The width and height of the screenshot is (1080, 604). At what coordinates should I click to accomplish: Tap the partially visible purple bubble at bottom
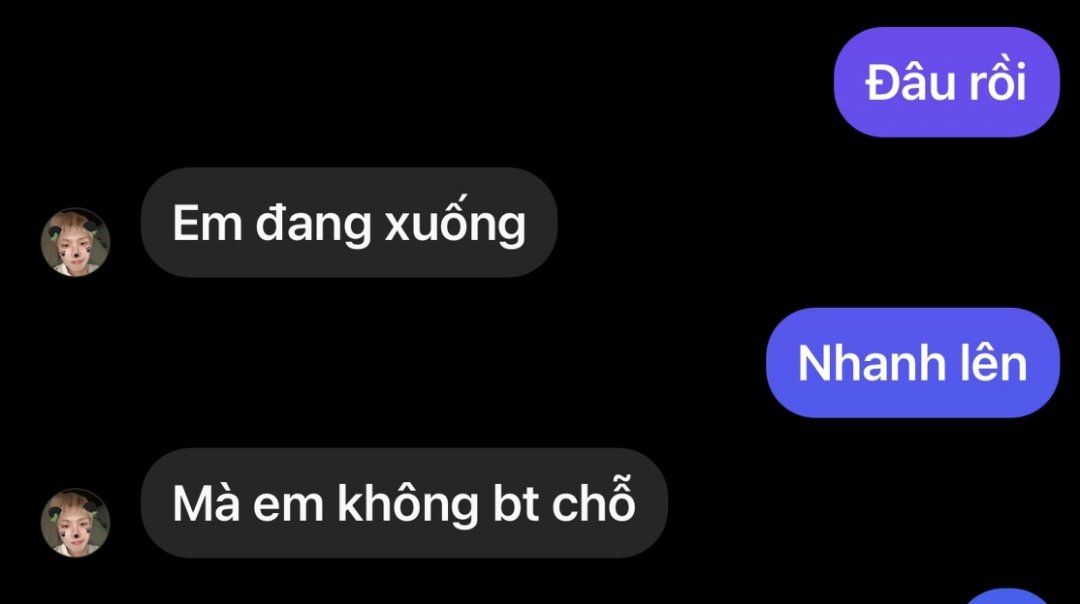tap(1007, 596)
